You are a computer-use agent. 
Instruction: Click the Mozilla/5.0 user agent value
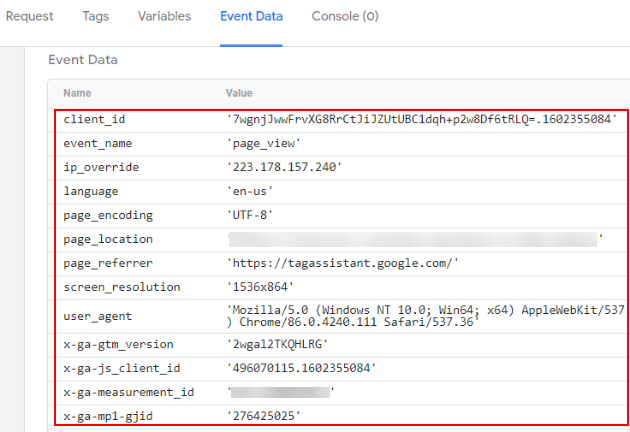click(x=426, y=316)
